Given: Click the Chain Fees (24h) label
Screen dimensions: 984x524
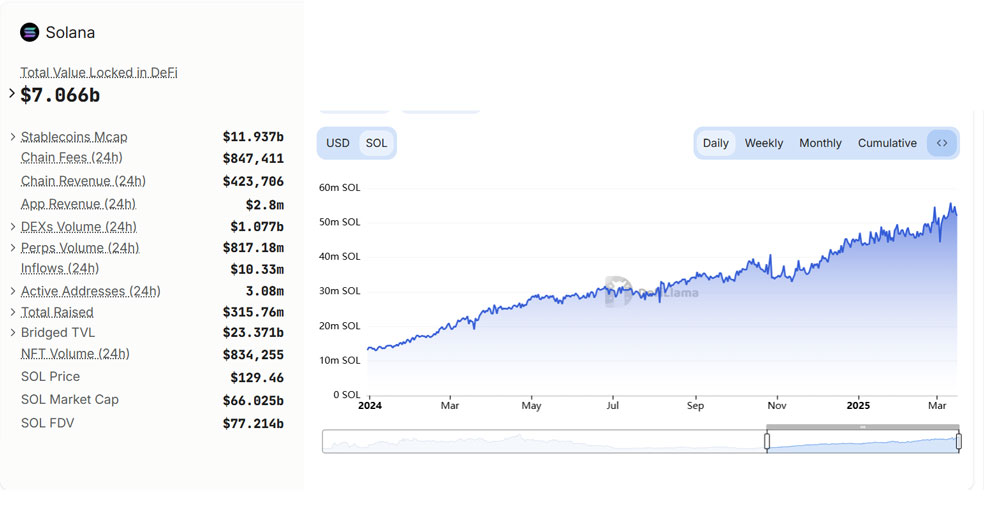Looking at the screenshot, I should pos(72,158).
